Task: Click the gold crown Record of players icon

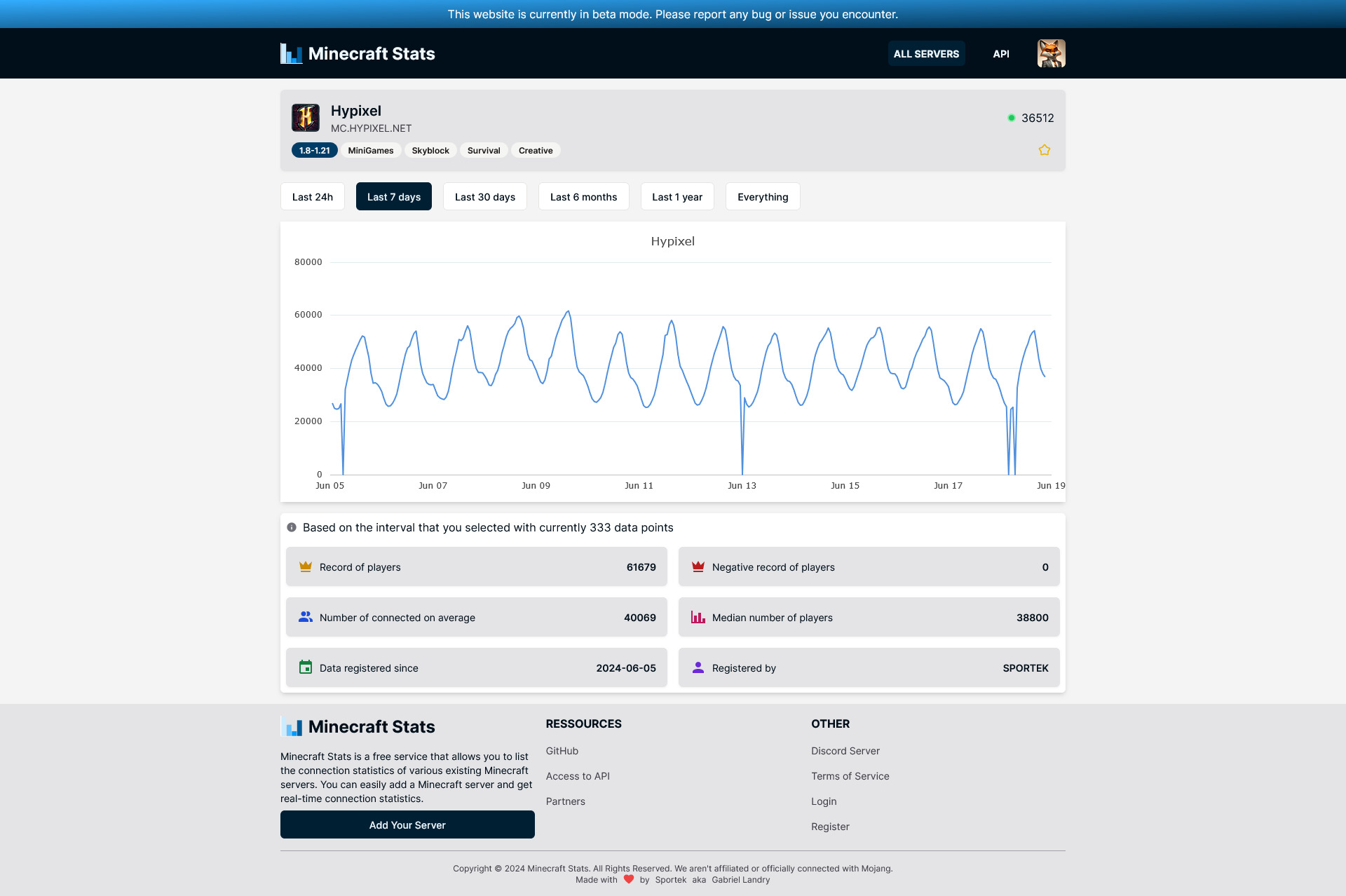Action: (306, 566)
